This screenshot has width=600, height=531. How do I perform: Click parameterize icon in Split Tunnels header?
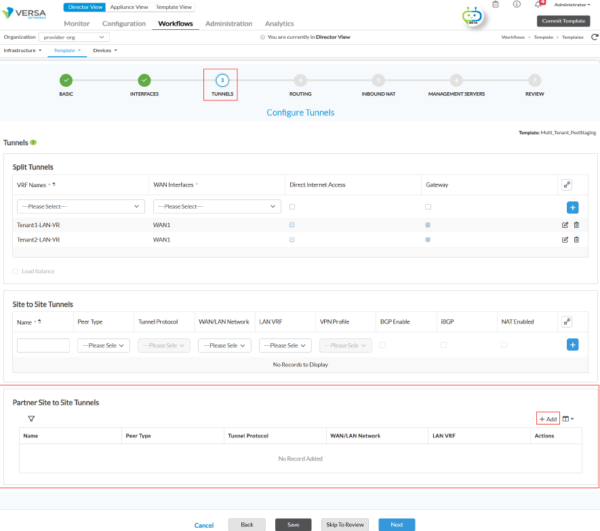(x=567, y=185)
